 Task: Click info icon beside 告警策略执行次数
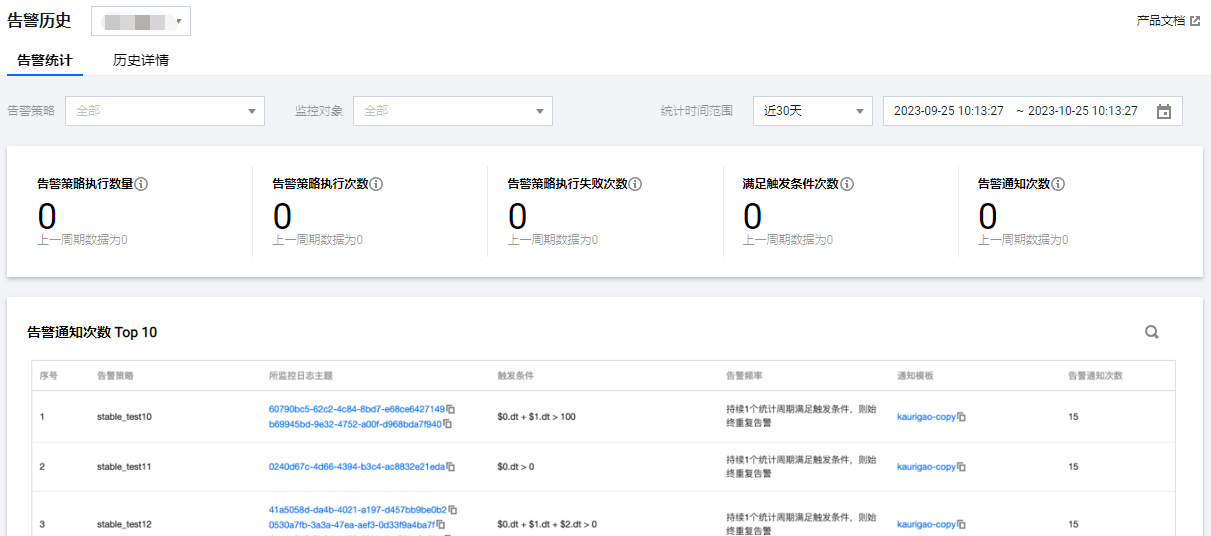click(x=377, y=184)
